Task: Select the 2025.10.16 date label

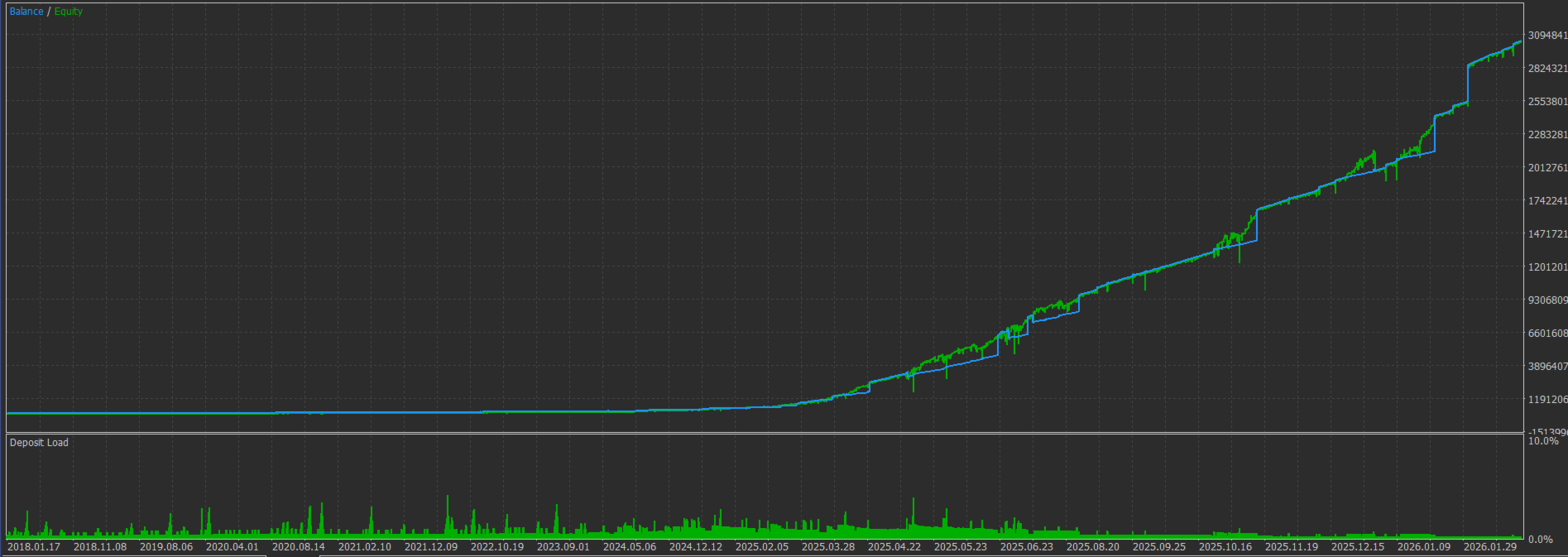Action: tap(1225, 547)
